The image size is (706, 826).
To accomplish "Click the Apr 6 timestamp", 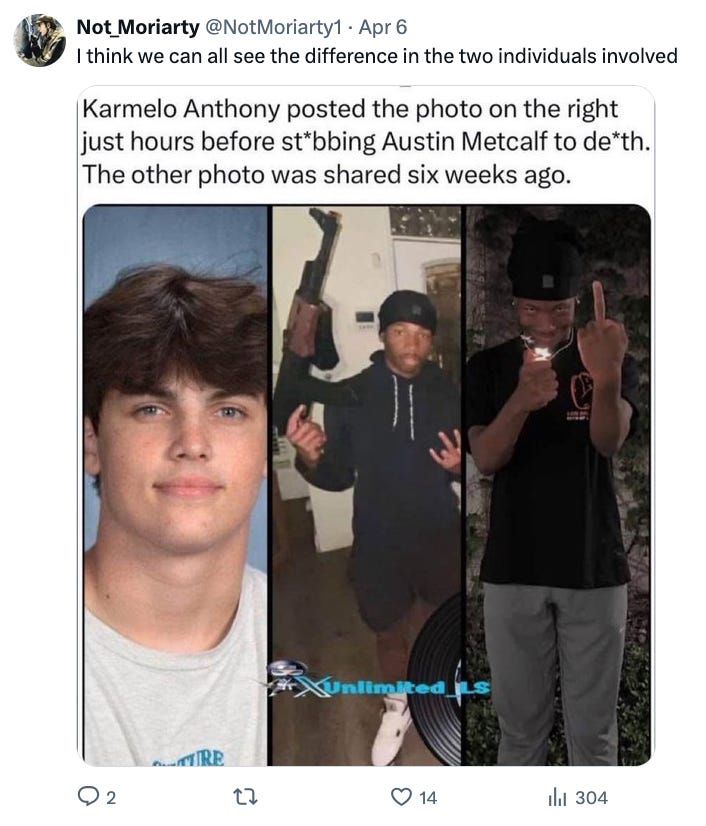I will (383, 27).
